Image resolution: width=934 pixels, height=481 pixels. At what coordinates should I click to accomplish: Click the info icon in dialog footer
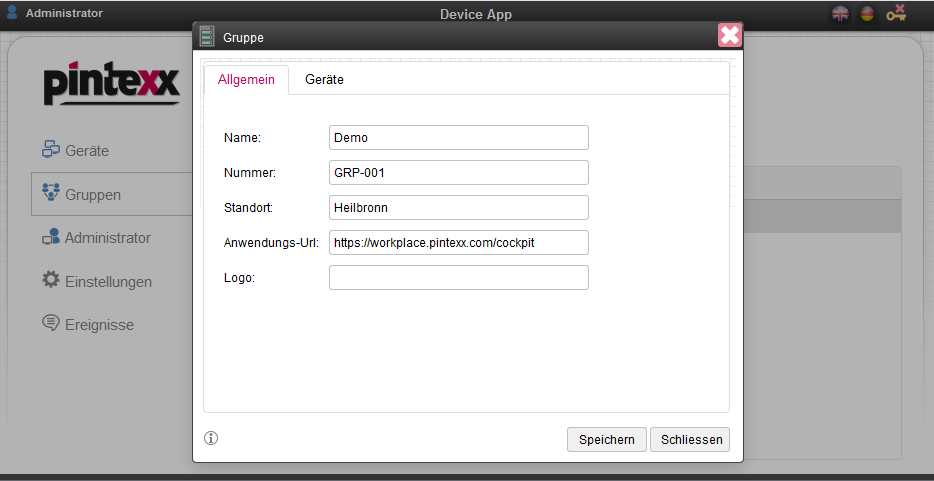[x=211, y=438]
